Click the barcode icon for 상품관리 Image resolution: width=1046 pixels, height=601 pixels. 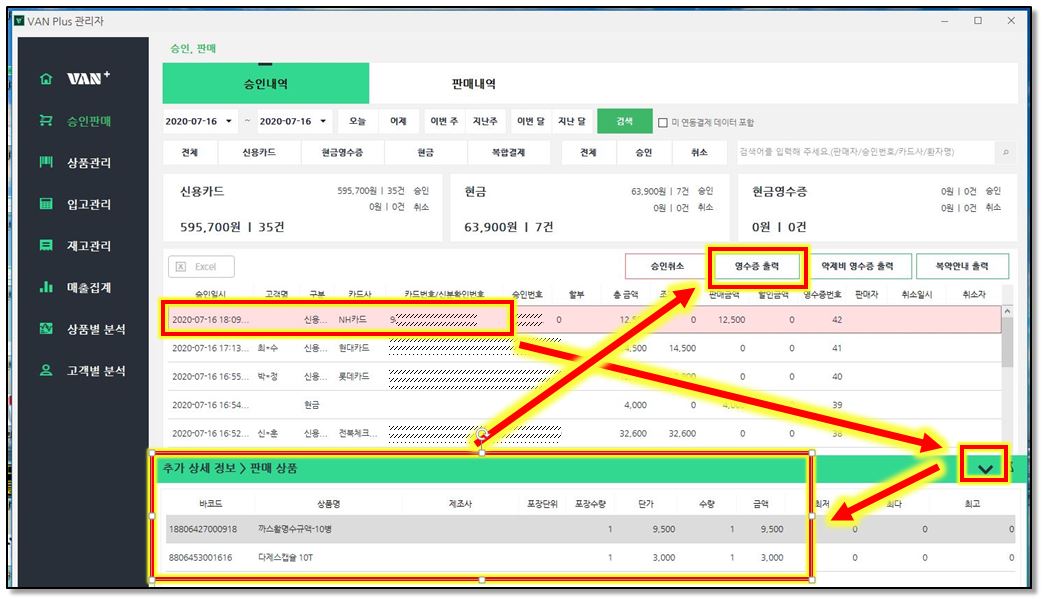click(45, 162)
